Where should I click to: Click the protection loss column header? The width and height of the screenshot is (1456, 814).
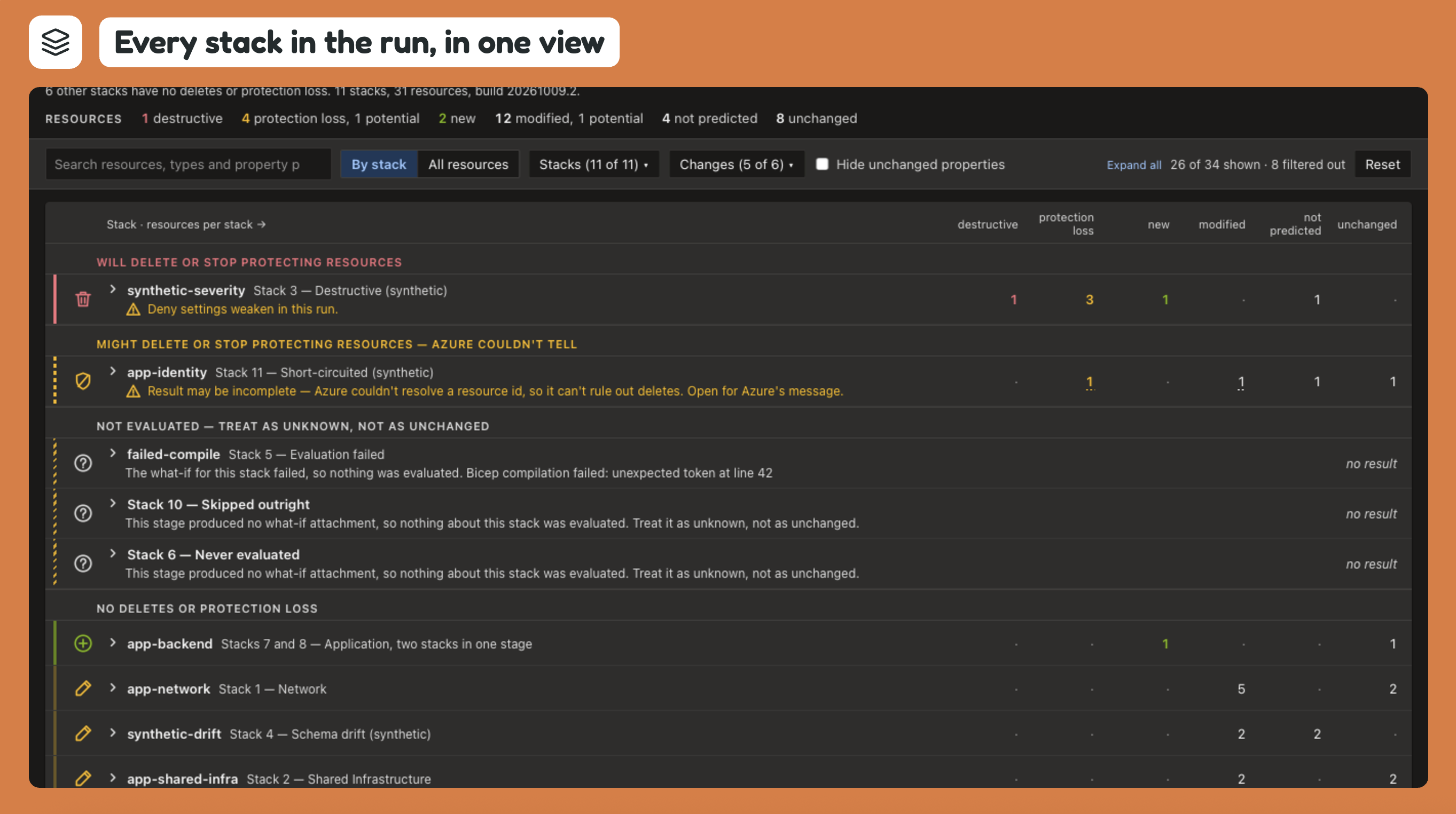pyautogui.click(x=1066, y=224)
